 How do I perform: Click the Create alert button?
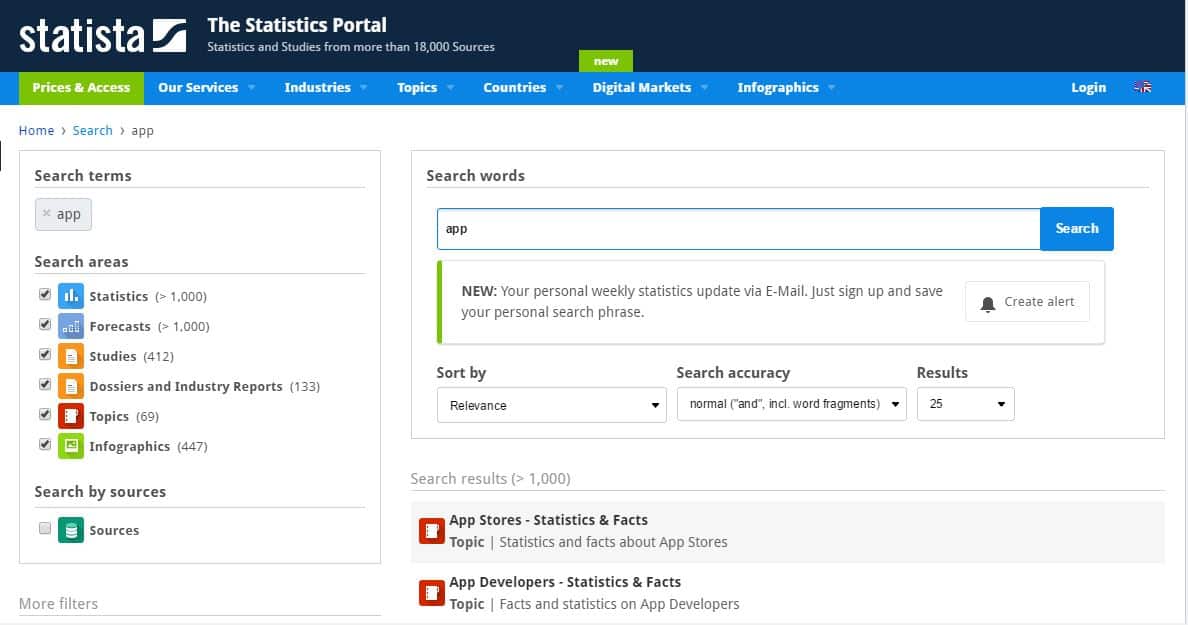[1027, 302]
